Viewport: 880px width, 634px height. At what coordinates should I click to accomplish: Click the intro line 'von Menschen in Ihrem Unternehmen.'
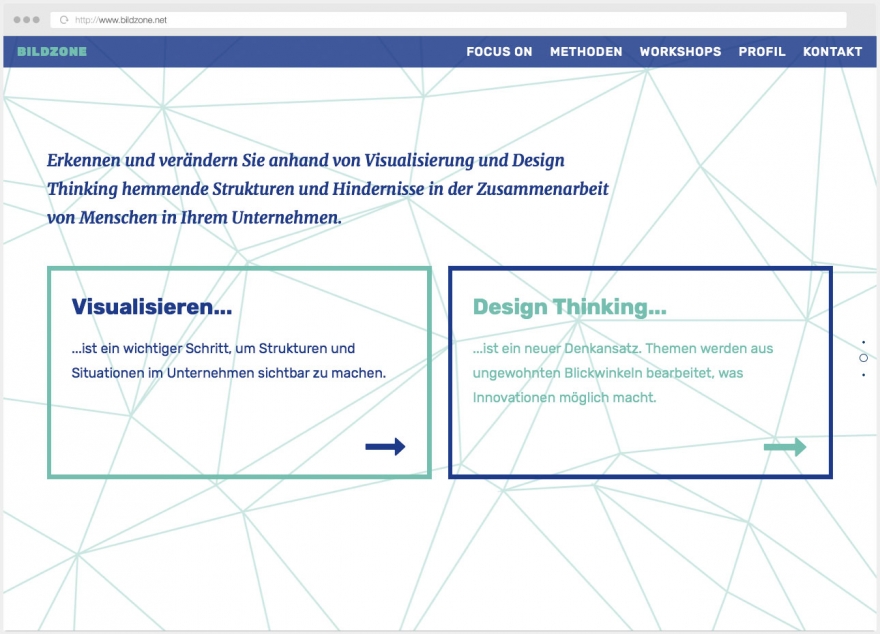[194, 217]
